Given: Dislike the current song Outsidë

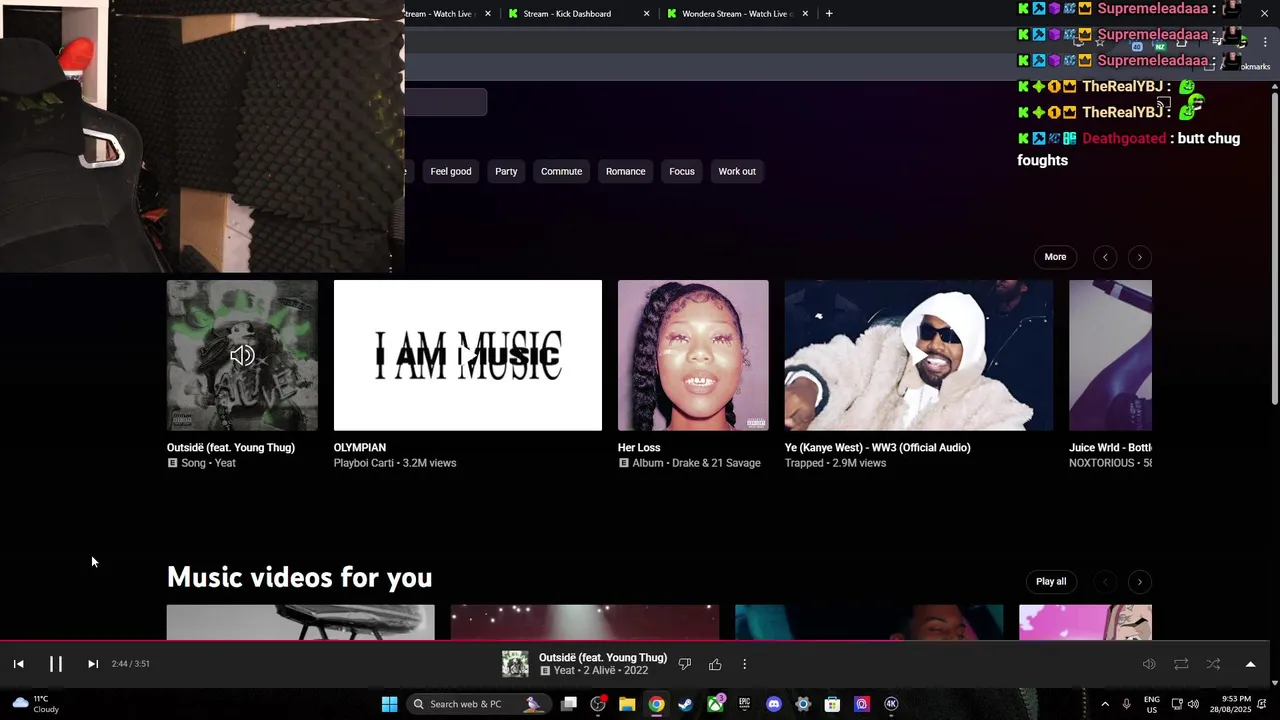Looking at the screenshot, I should point(685,664).
